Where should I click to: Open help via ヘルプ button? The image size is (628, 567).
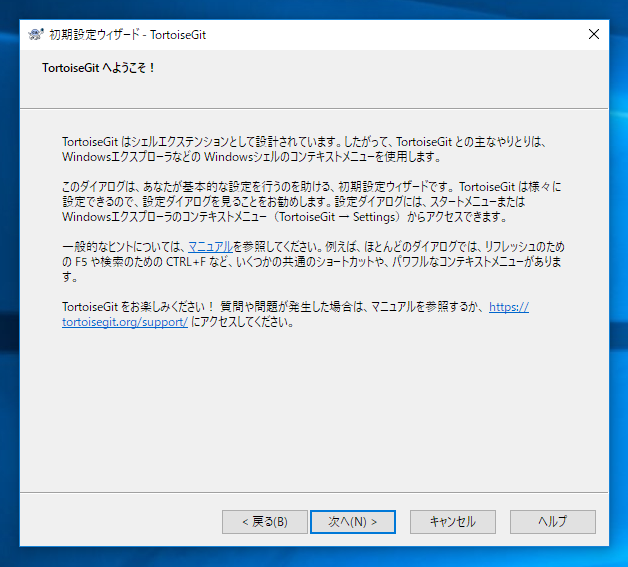[x=553, y=522]
